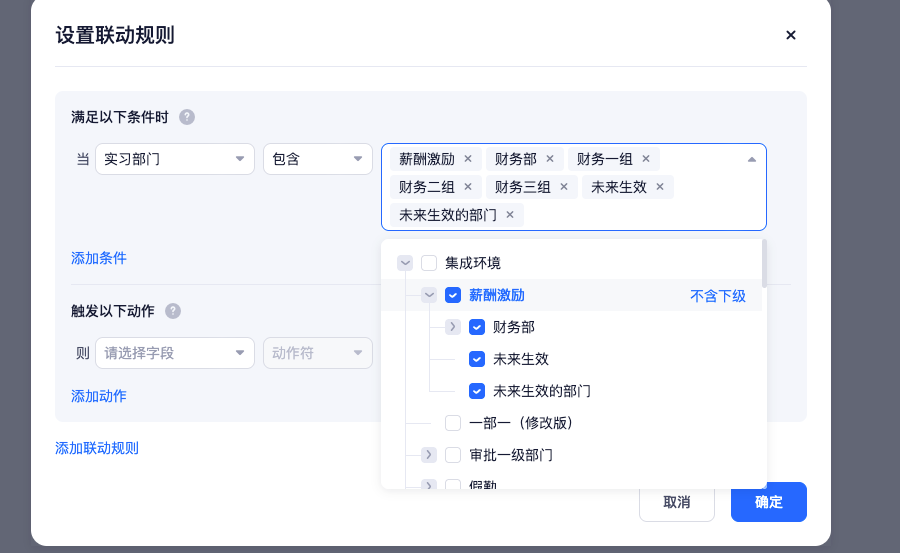Expand the 财务部 tree node
The height and width of the screenshot is (553, 900).
click(x=453, y=327)
